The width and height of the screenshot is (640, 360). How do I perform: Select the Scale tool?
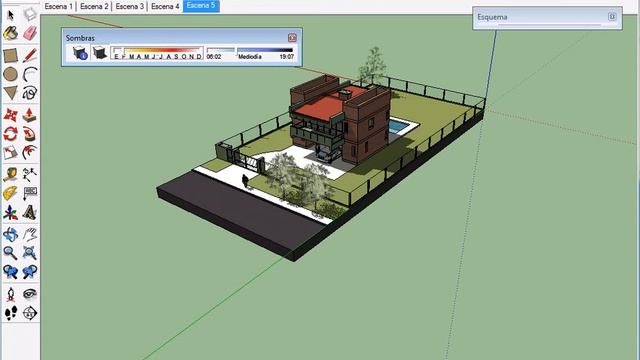click(x=11, y=153)
